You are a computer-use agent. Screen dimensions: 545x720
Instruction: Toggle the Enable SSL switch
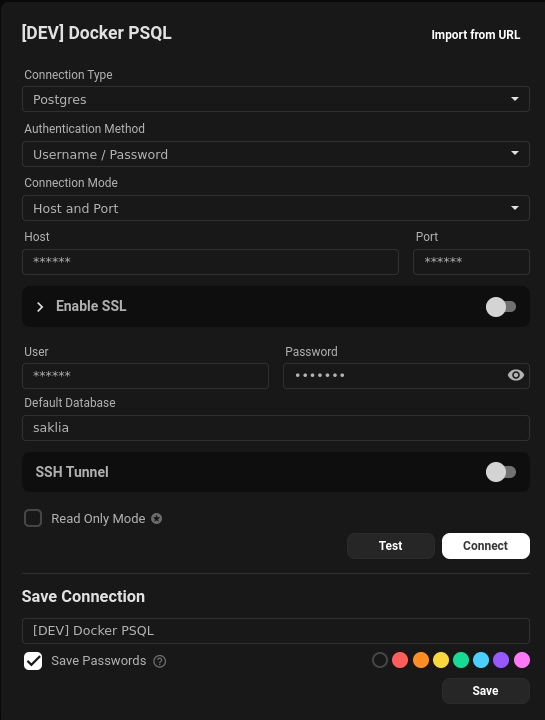point(501,307)
